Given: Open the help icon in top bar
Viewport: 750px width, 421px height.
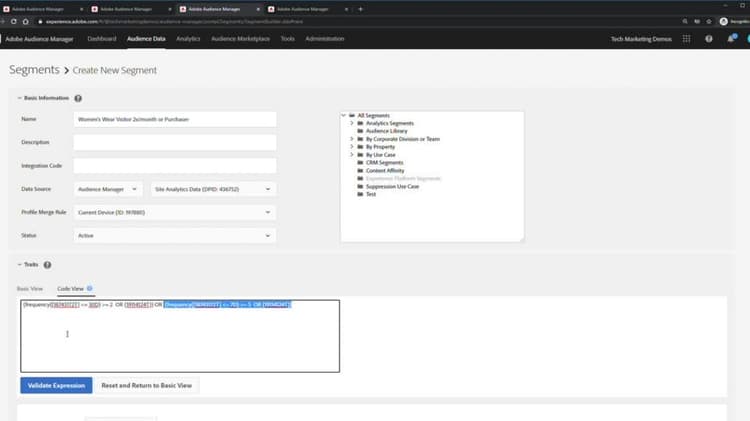Looking at the screenshot, I should click(709, 39).
